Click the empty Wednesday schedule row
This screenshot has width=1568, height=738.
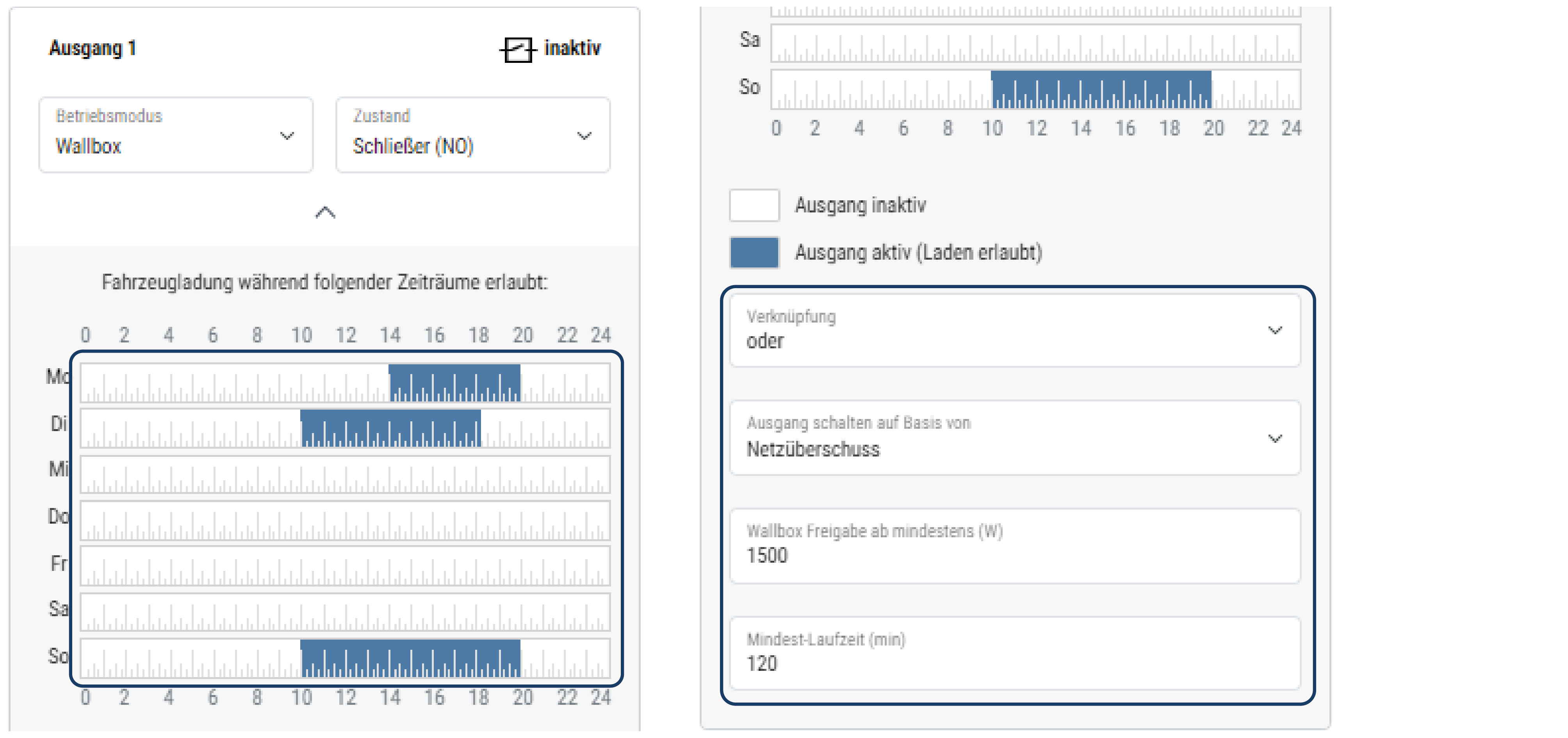(x=345, y=474)
